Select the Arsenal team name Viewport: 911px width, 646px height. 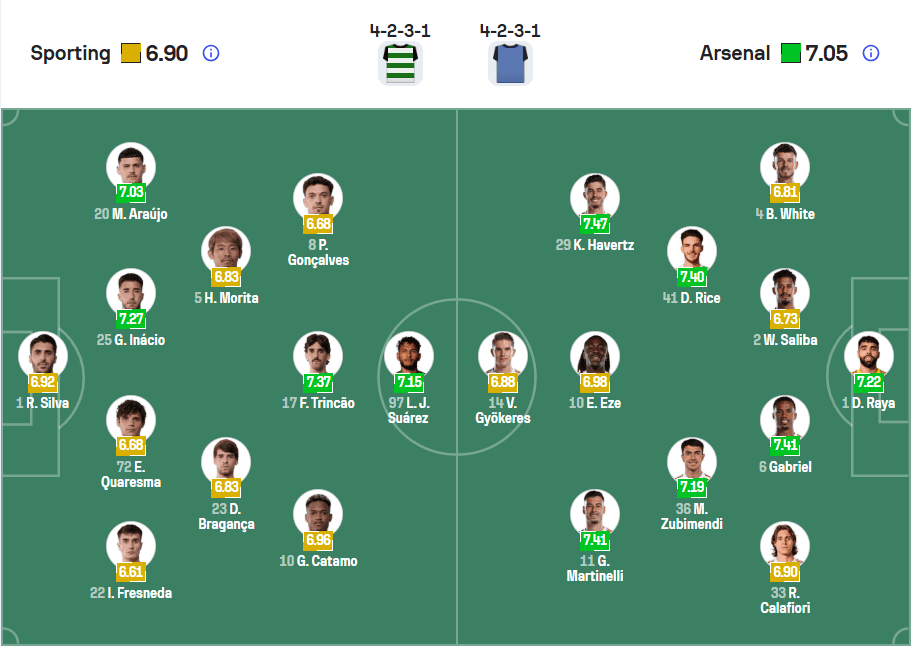click(735, 53)
